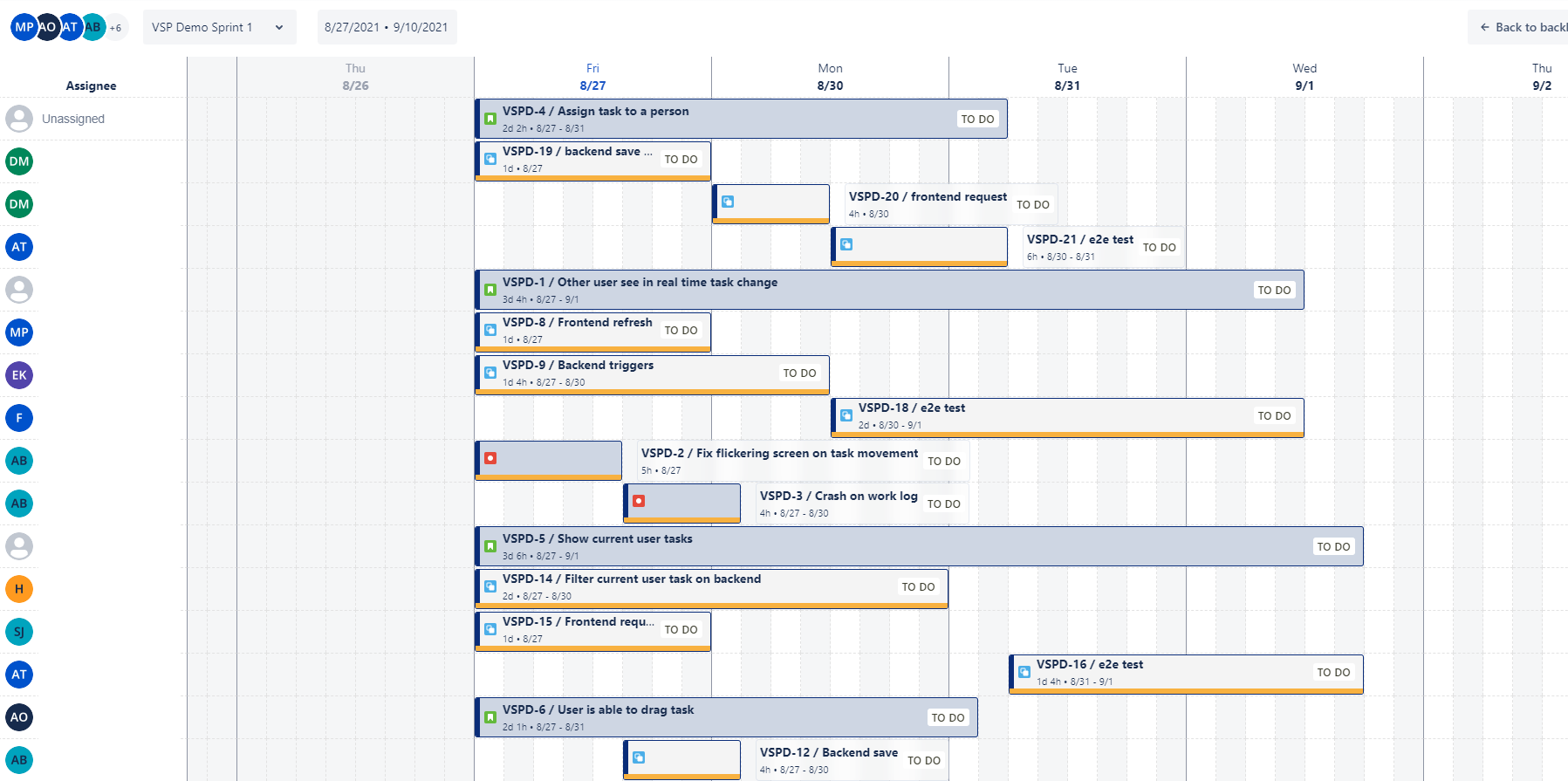
Task: Click the blue subtask icon on VSPD-19
Action: (x=490, y=159)
